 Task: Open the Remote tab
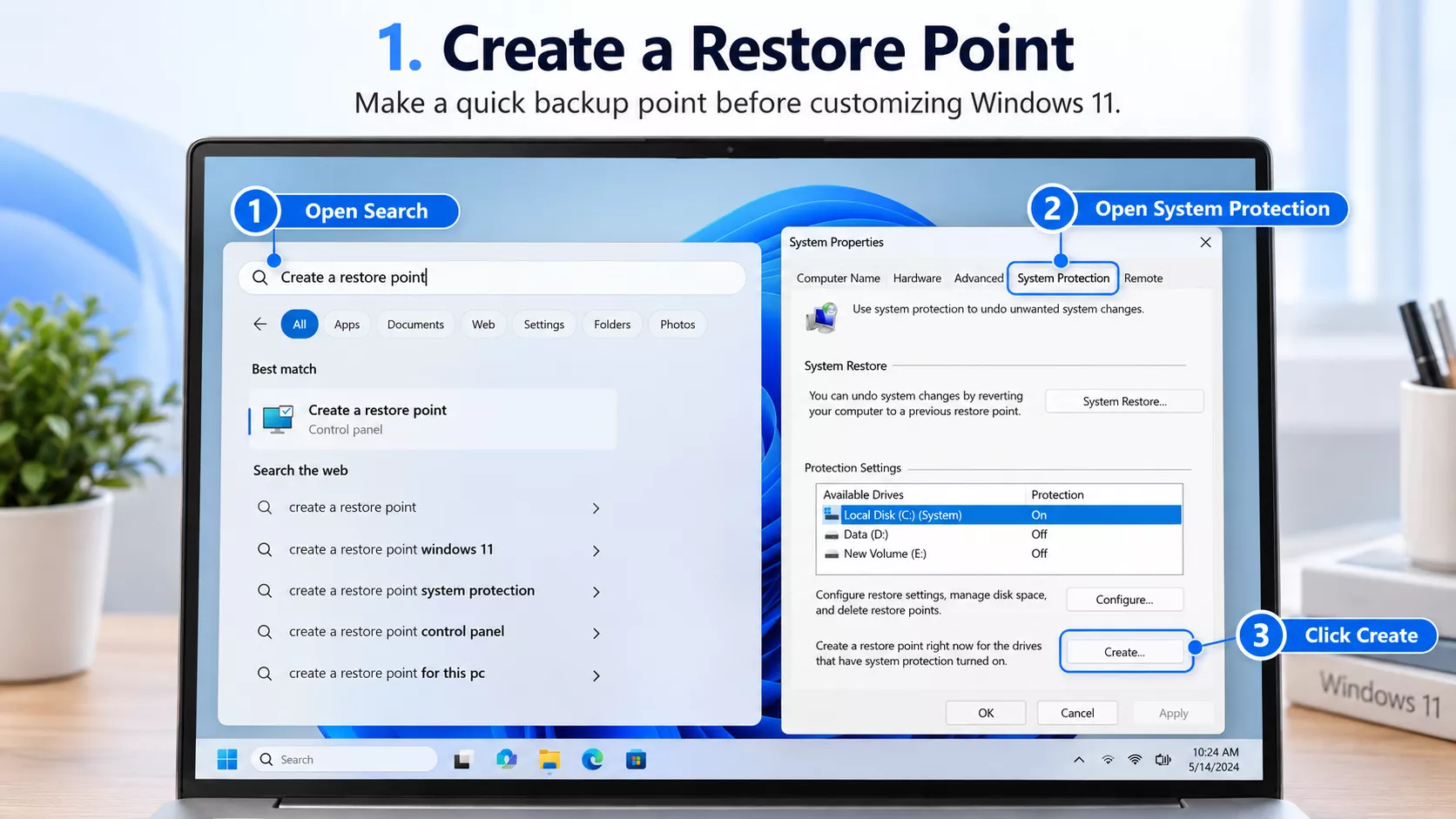[1143, 279]
